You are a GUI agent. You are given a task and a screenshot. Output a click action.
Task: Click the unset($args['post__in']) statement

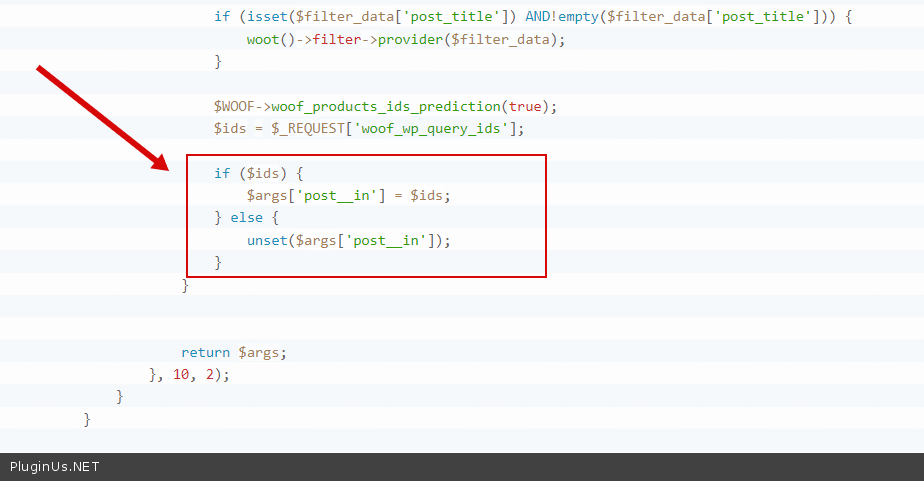[348, 241]
